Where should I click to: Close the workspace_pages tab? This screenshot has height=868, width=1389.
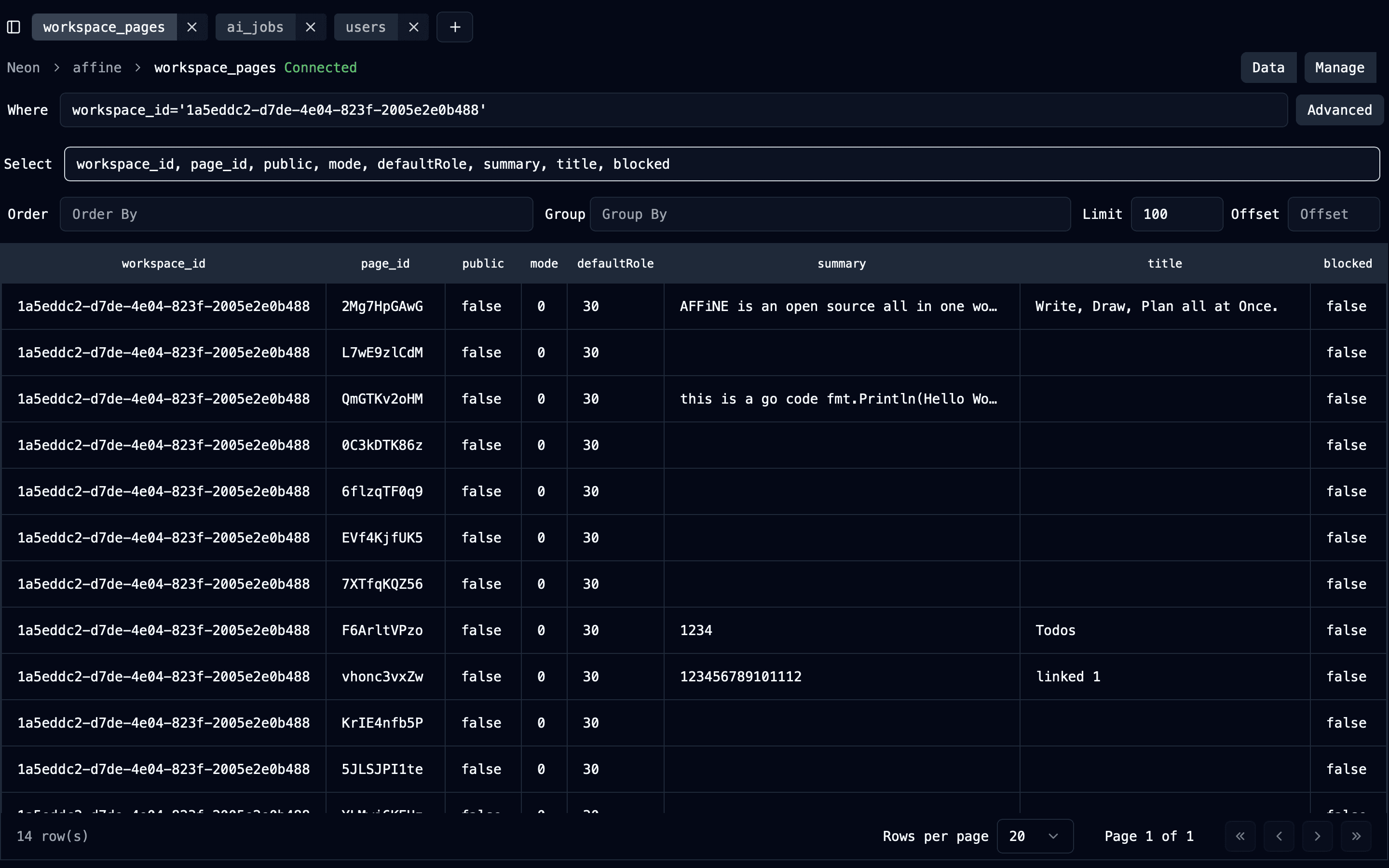192,27
